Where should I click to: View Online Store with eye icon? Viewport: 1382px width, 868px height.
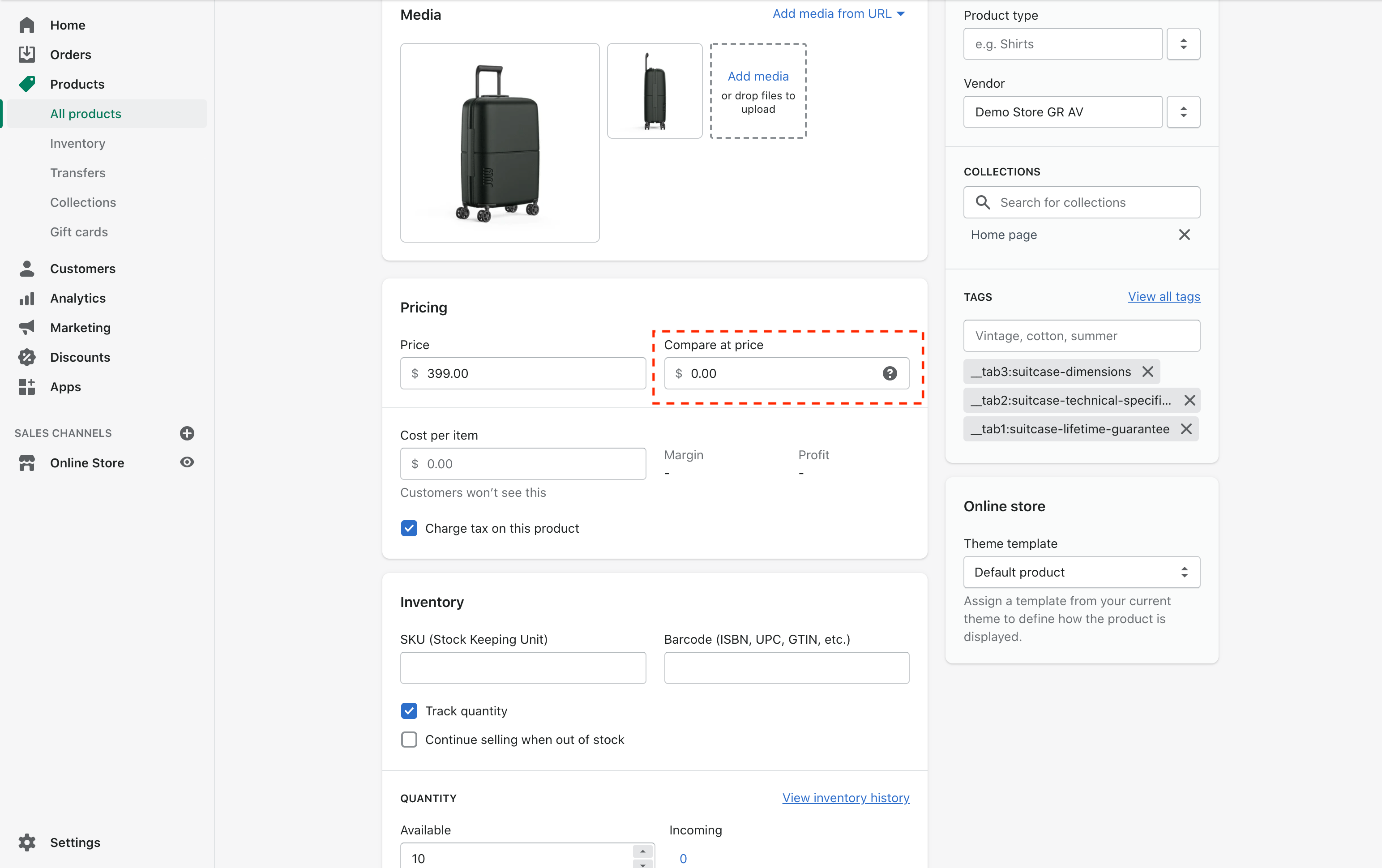pyautogui.click(x=187, y=462)
